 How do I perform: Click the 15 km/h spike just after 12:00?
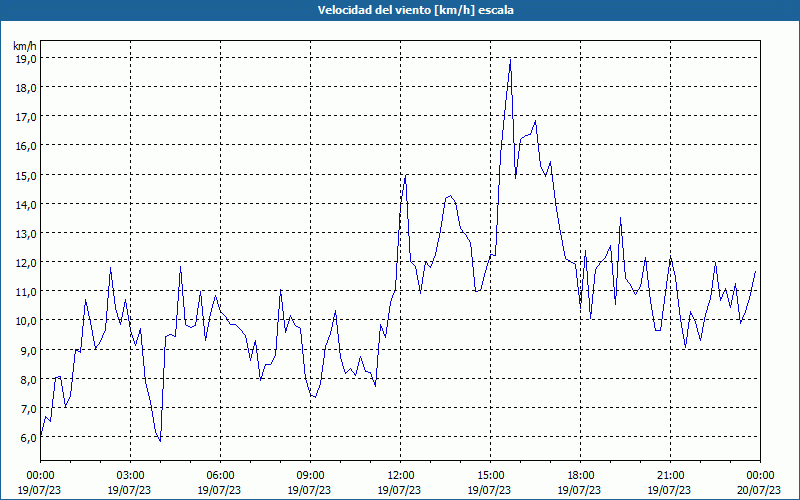[406, 176]
